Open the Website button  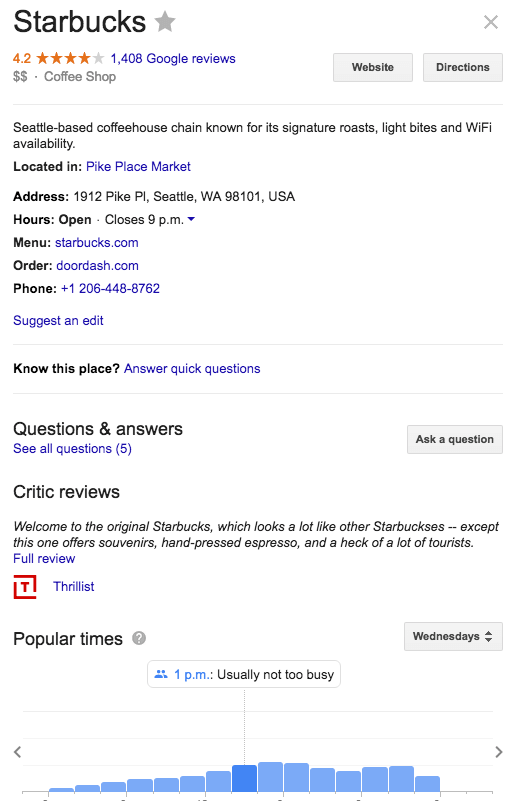point(373,67)
